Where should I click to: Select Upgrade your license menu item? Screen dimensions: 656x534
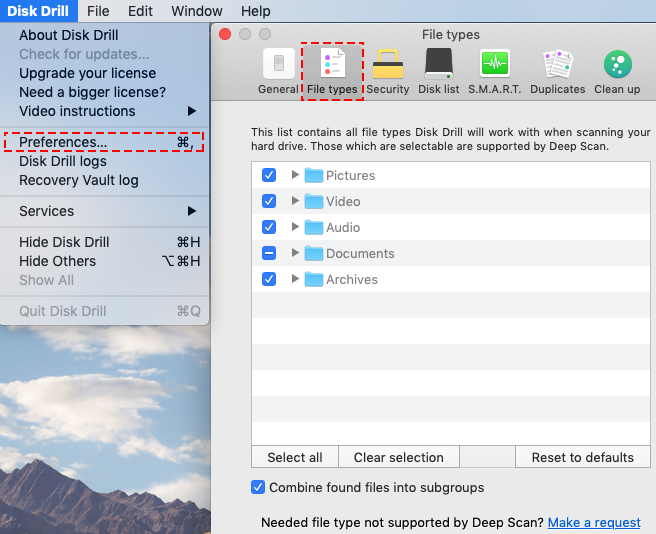pos(105,73)
